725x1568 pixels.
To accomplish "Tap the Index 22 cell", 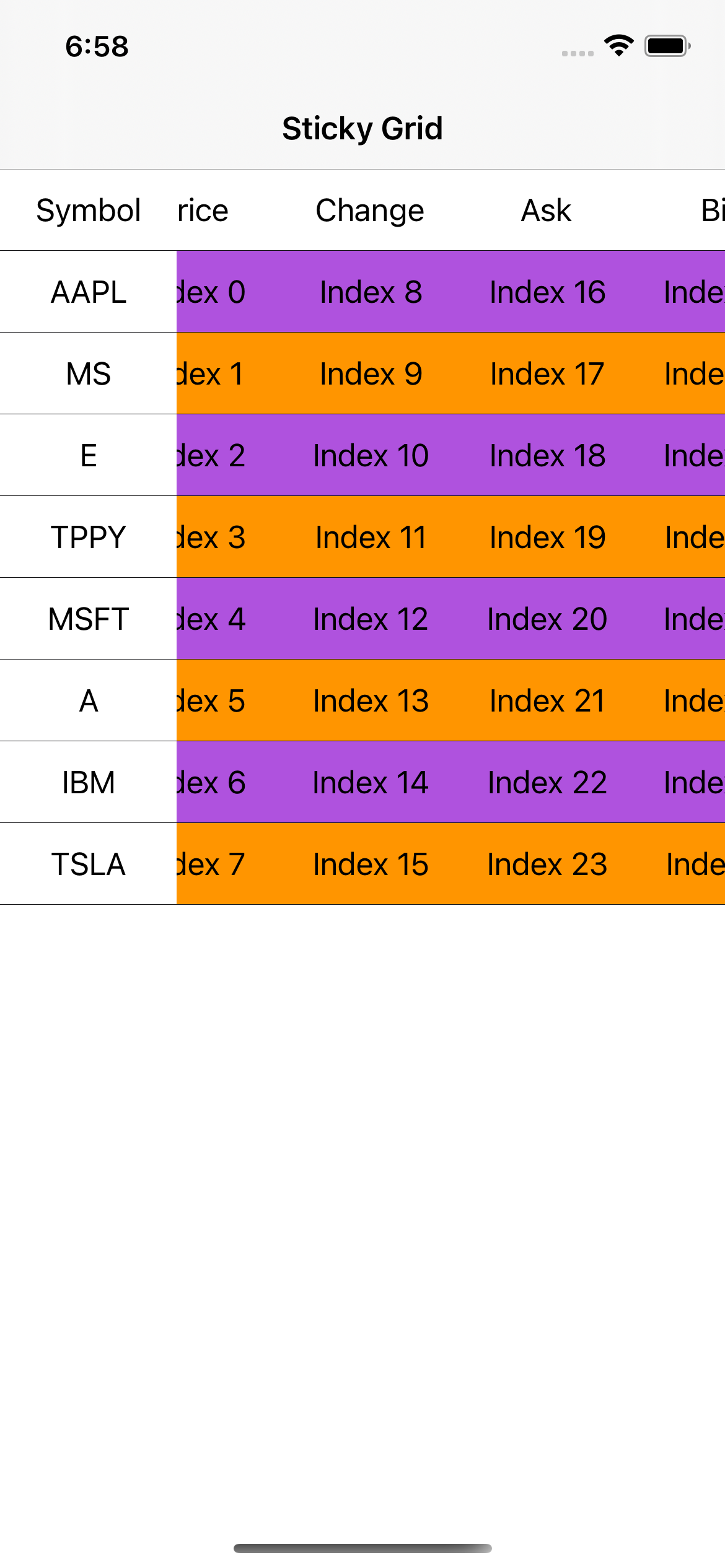I will (547, 783).
